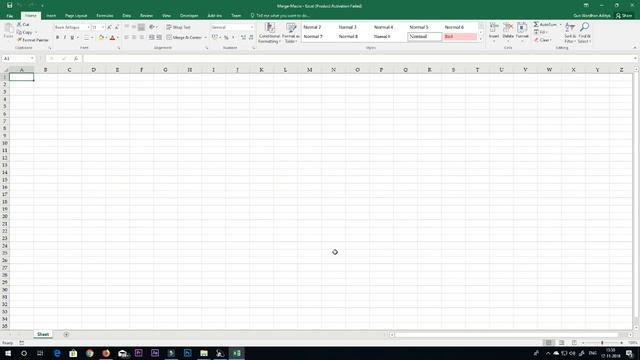This screenshot has height=360, width=640.
Task: Switch to Page Layout view in status bar
Action: coord(562,342)
